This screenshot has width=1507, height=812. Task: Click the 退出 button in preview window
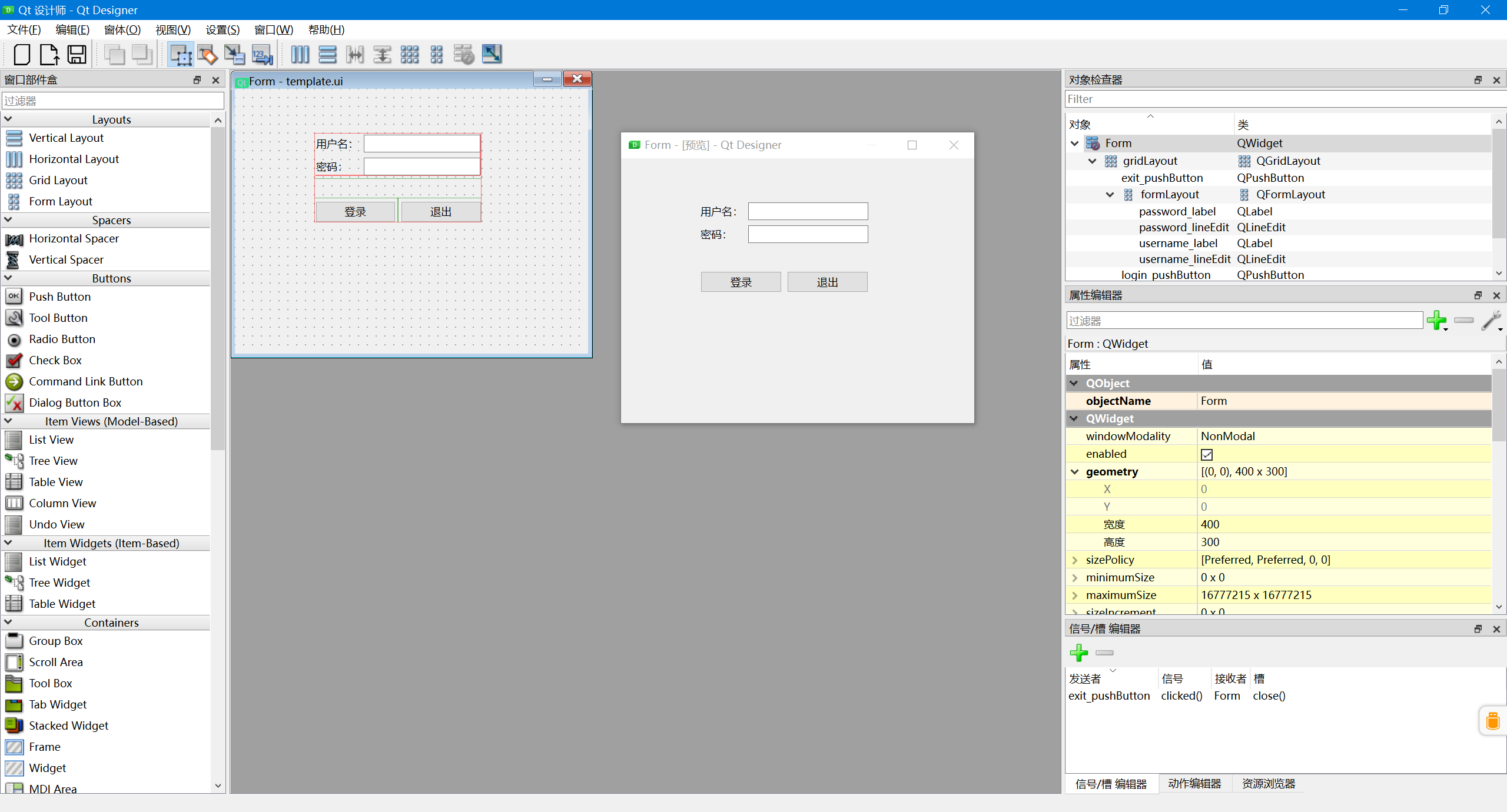(x=827, y=282)
